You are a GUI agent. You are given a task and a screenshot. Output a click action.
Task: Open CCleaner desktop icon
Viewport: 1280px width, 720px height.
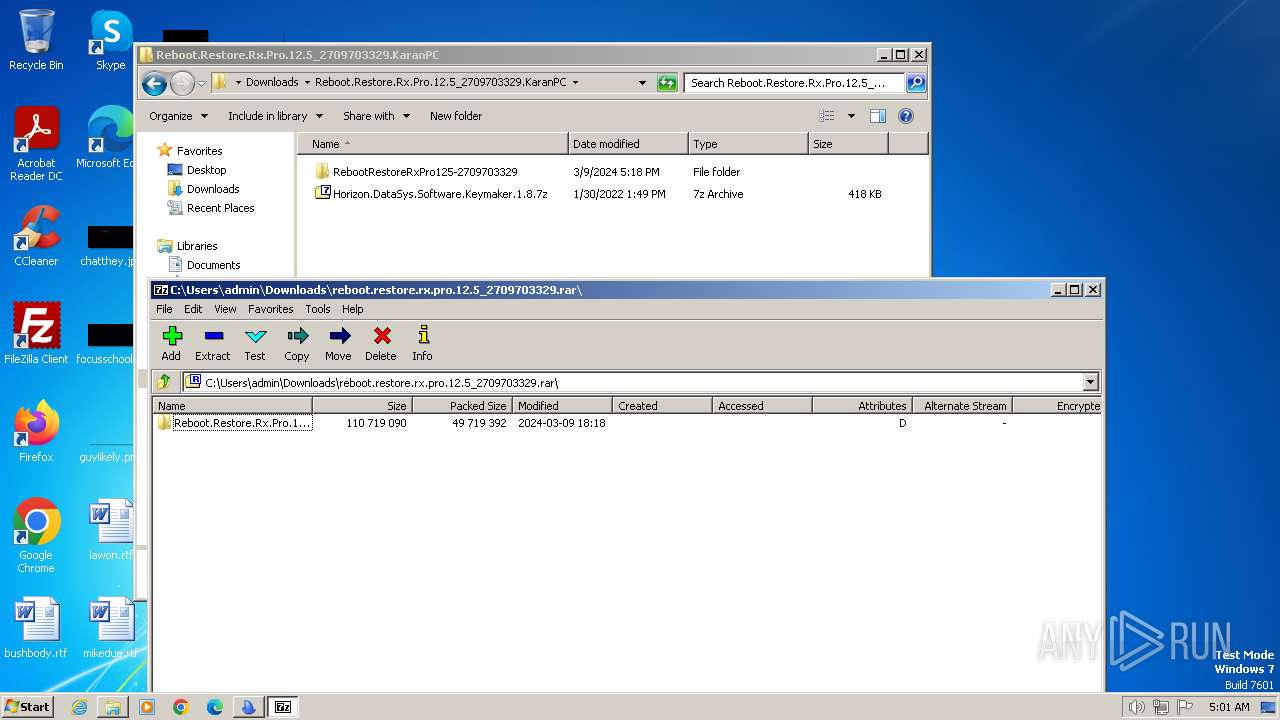36,236
